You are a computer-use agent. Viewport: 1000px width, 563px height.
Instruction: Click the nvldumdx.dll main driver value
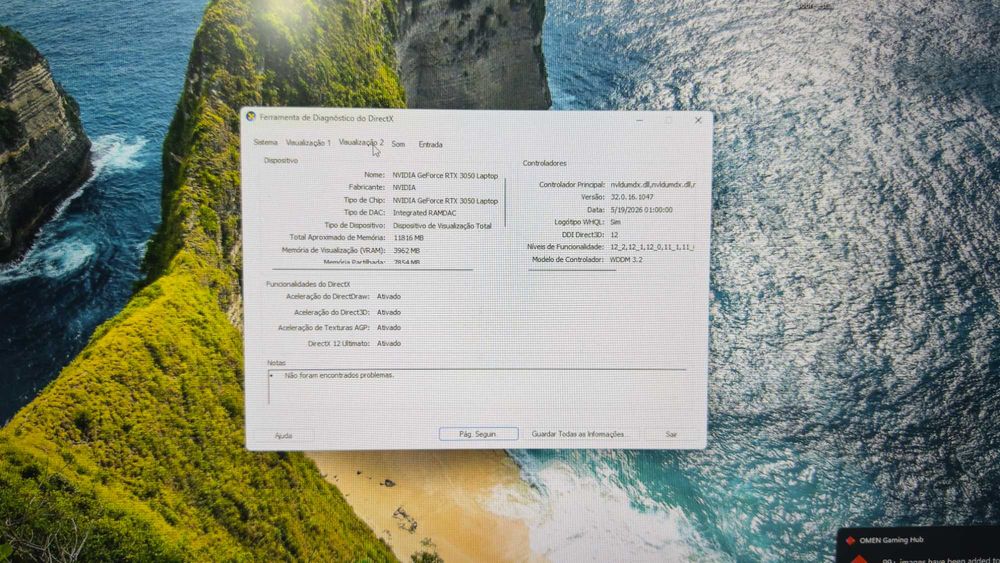tap(653, 184)
